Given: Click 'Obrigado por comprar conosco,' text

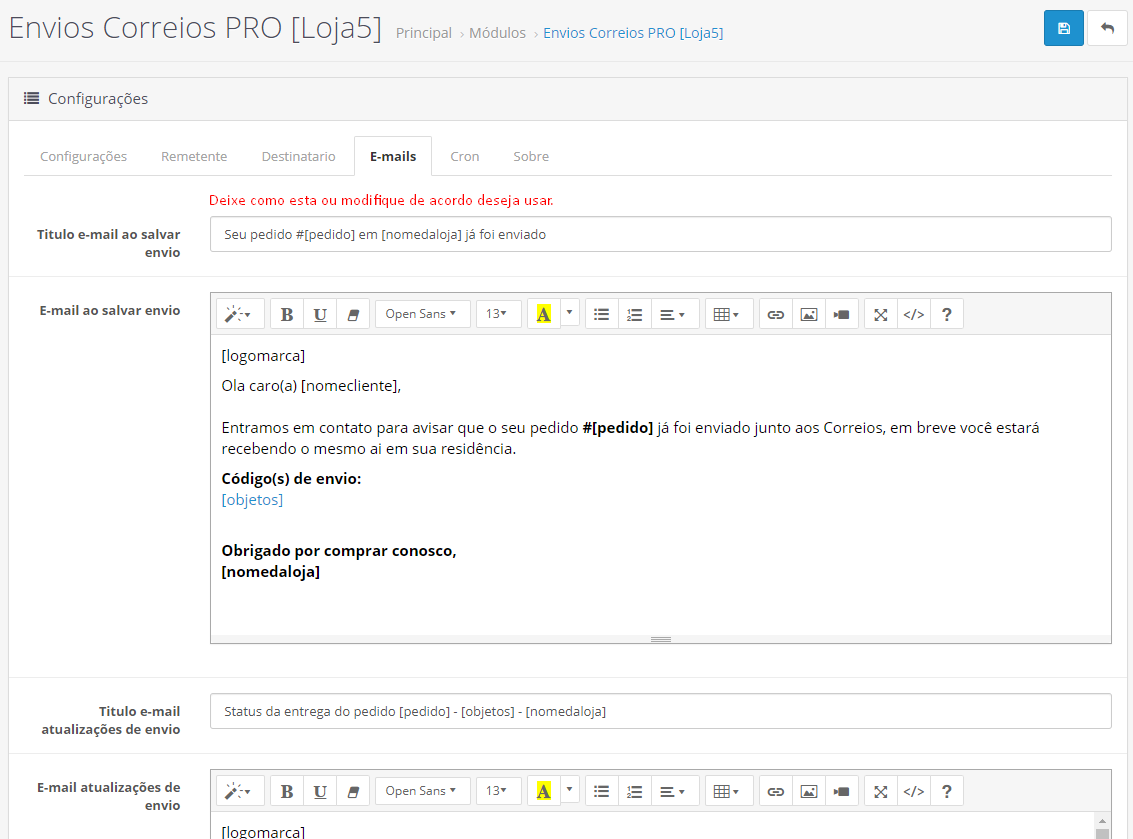Looking at the screenshot, I should pyautogui.click(x=339, y=551).
